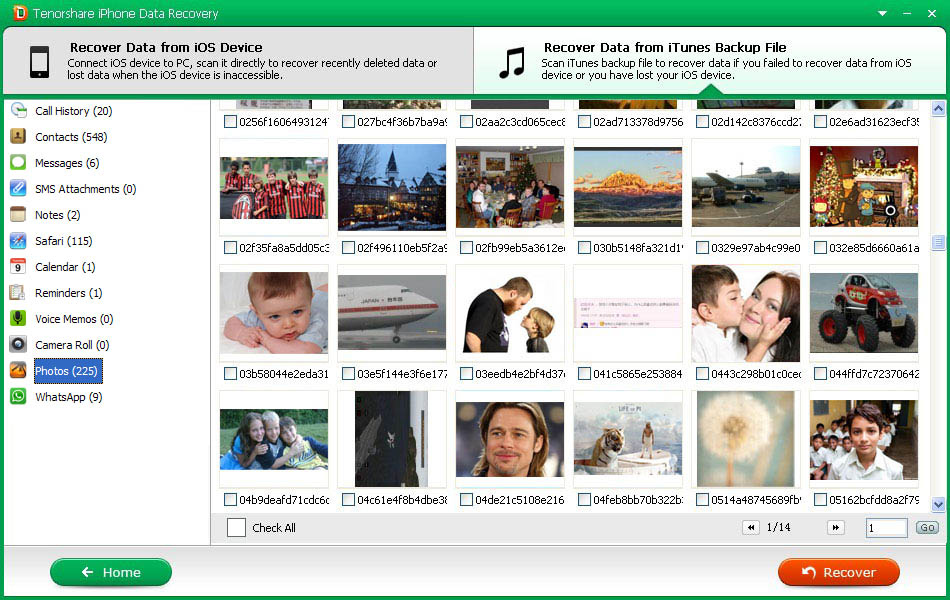Open the Messages speech bubble icon
The width and height of the screenshot is (950, 600).
point(18,163)
